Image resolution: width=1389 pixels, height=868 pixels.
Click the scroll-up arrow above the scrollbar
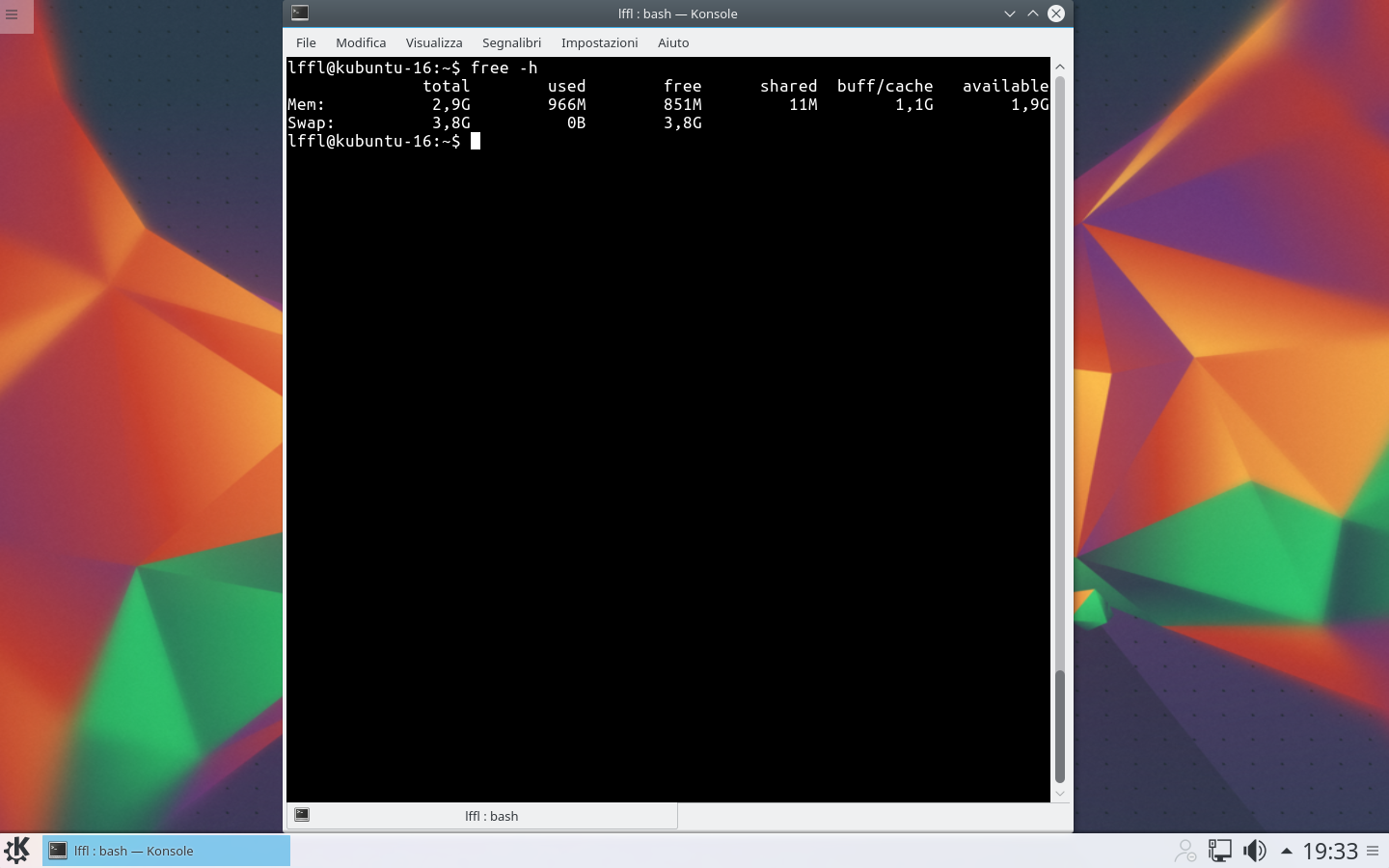tap(1059, 66)
